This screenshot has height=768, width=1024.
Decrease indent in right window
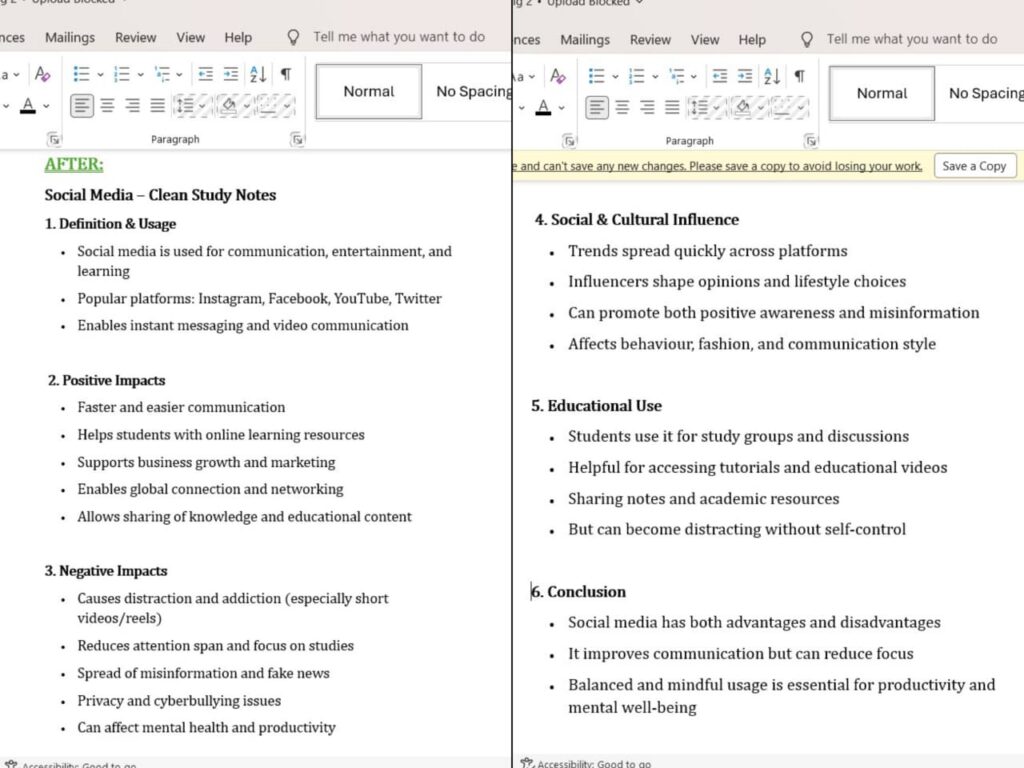(720, 76)
